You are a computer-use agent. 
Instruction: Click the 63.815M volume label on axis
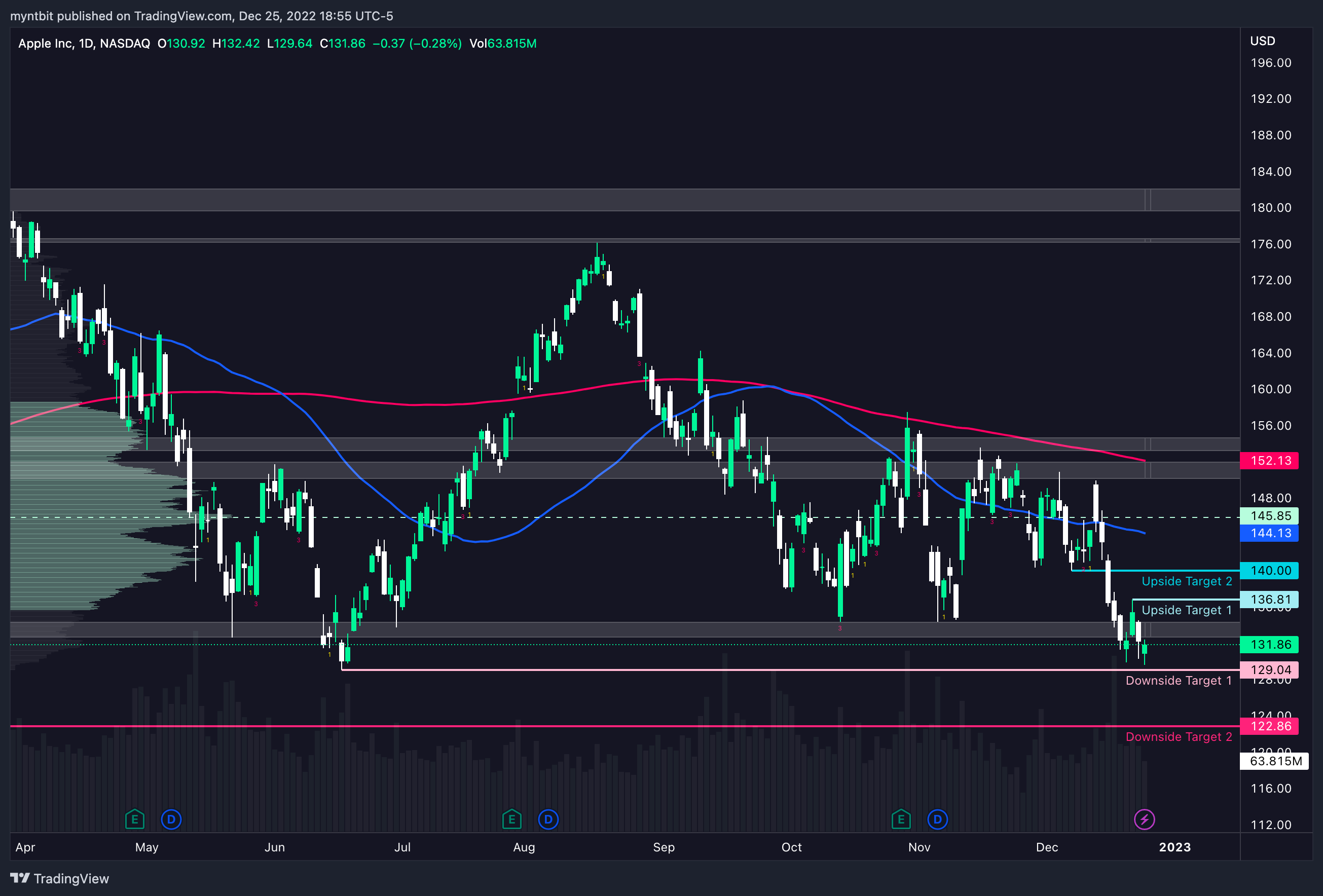click(1275, 761)
